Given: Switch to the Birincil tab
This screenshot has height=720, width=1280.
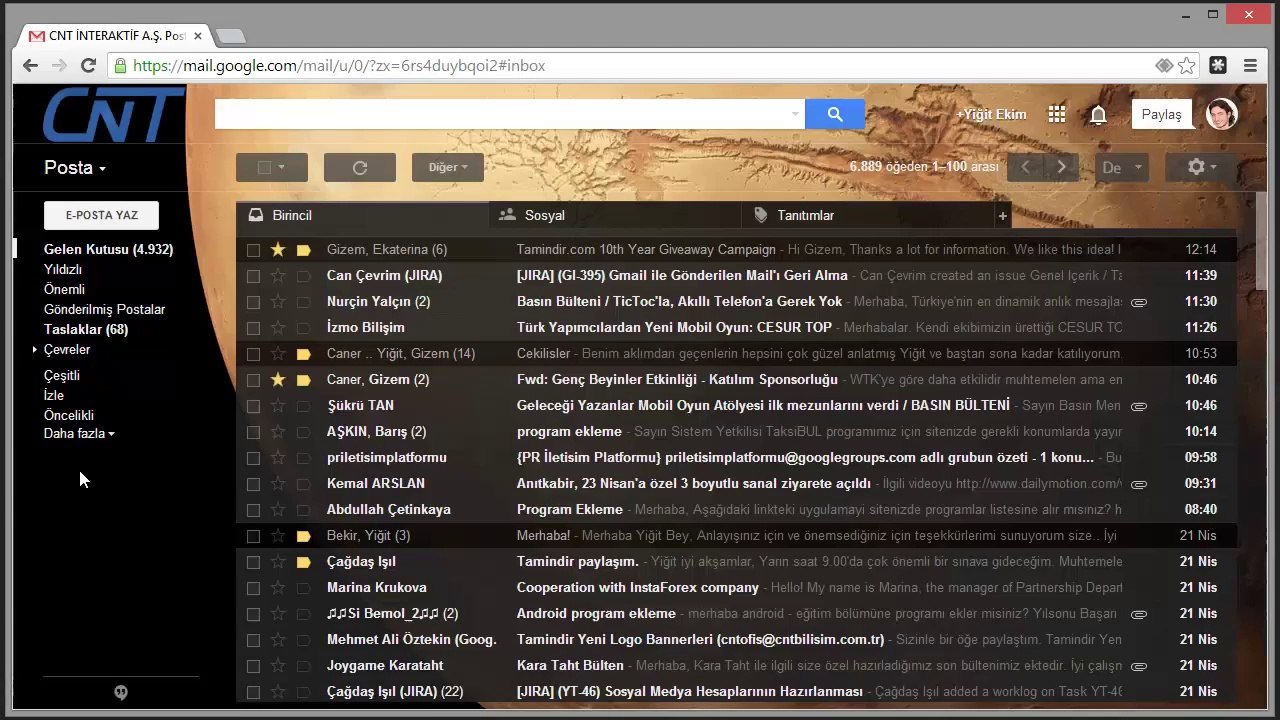Looking at the screenshot, I should 363,215.
